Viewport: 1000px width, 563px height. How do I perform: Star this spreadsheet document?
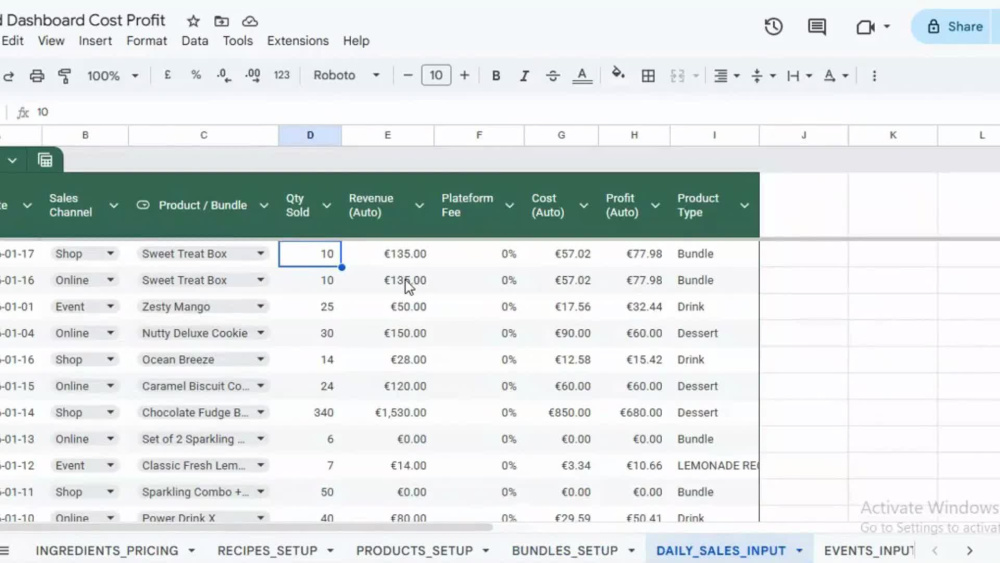(193, 21)
